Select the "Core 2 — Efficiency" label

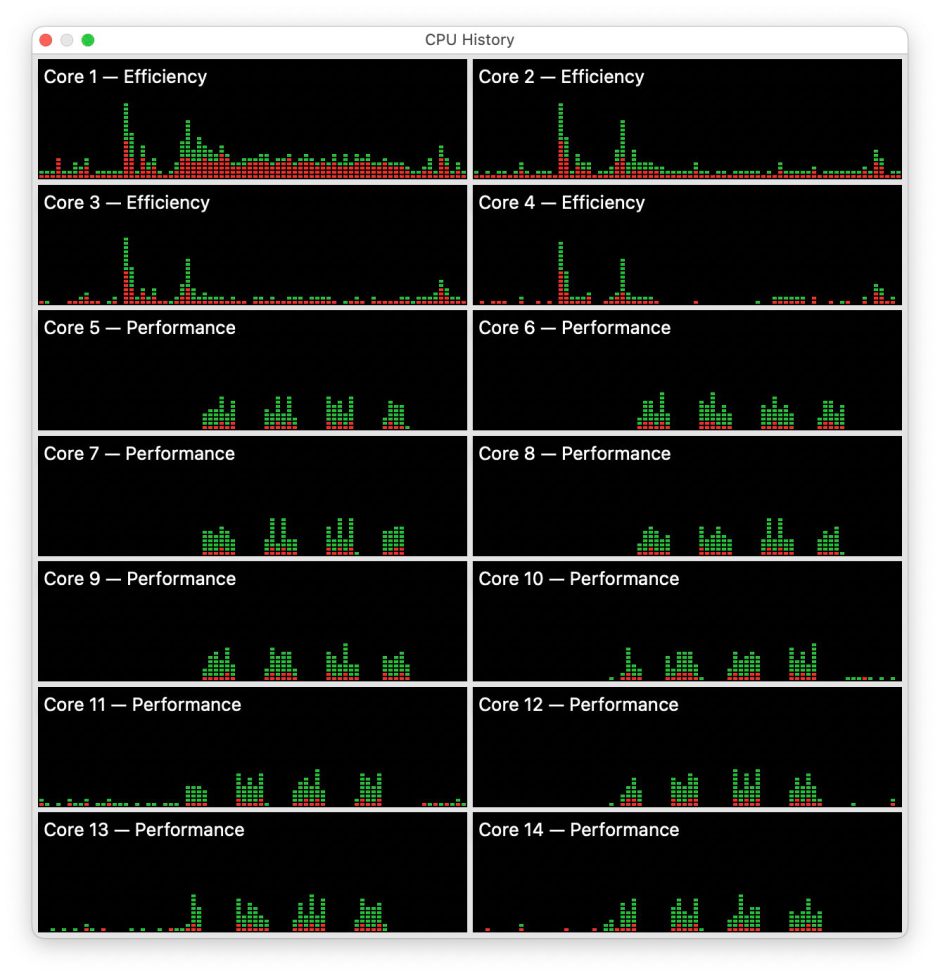[x=561, y=77]
